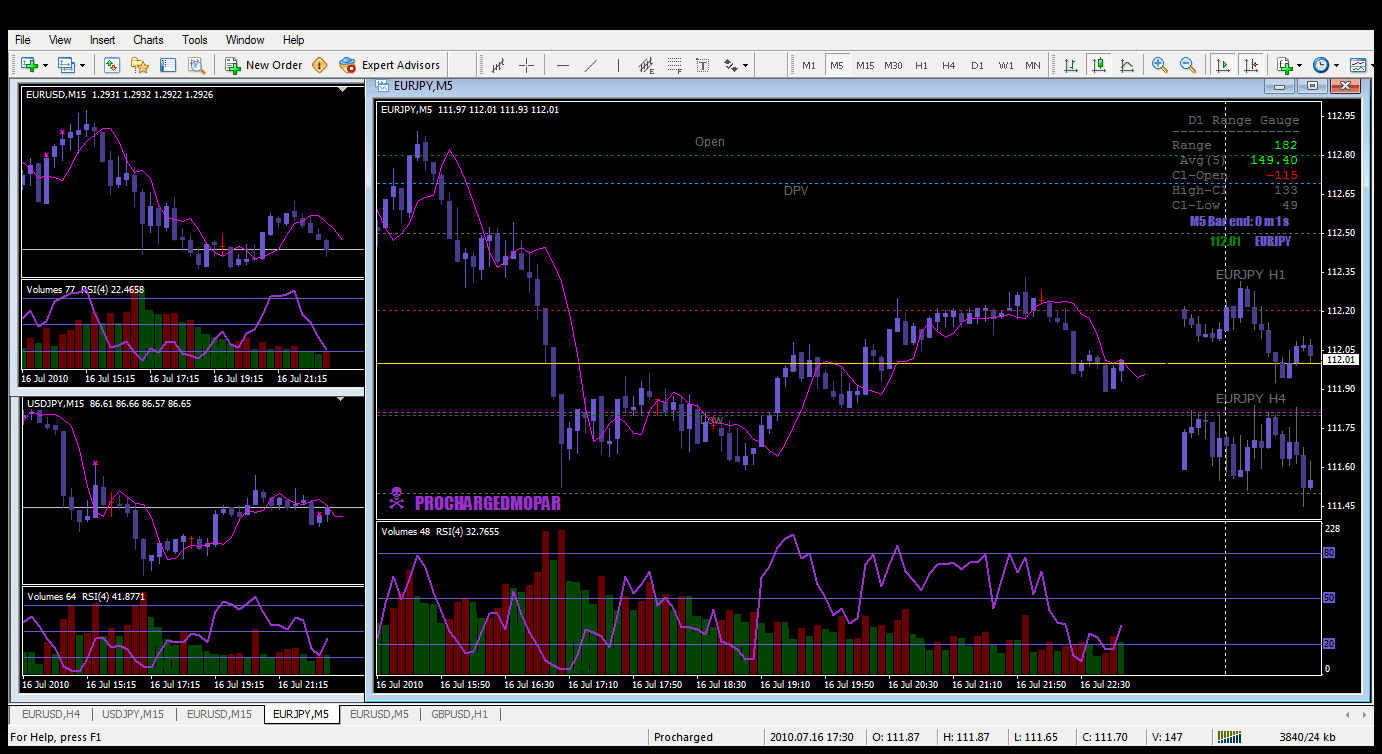The width and height of the screenshot is (1382, 754).
Task: Open the Periodicity clock dropdown
Action: click(1336, 66)
